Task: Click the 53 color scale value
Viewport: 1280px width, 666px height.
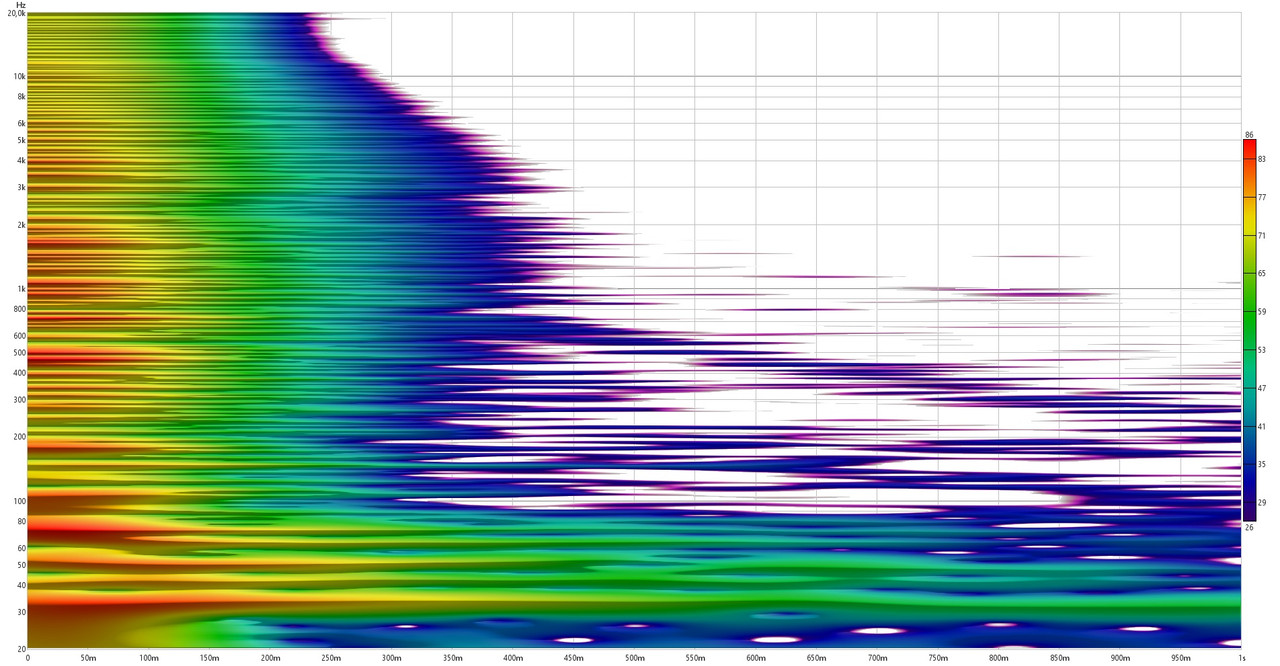Action: pos(1262,350)
